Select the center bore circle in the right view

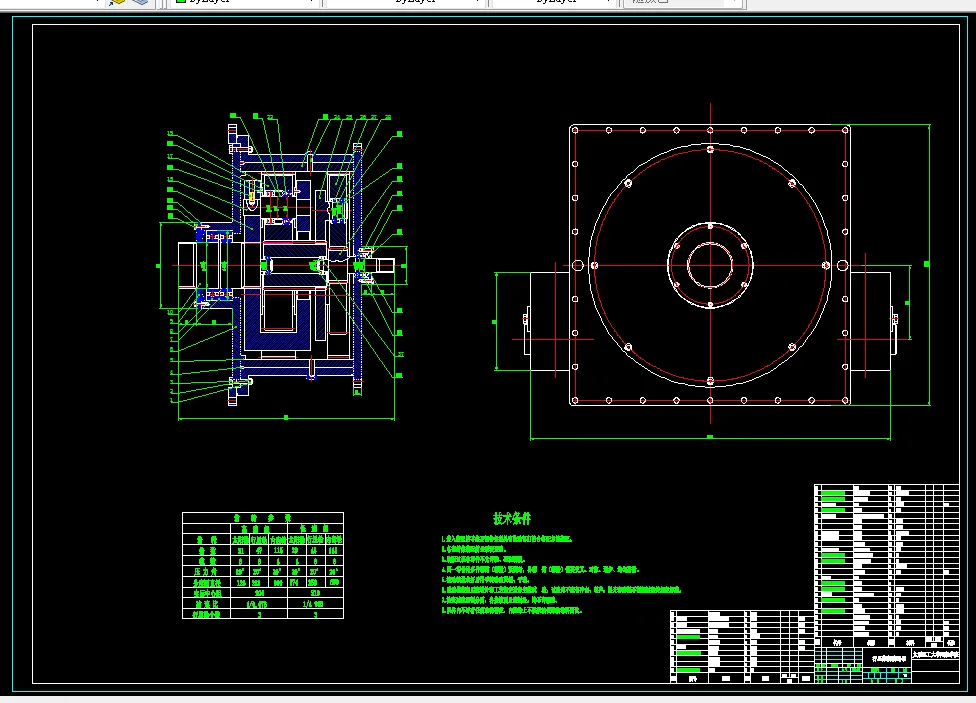[710, 265]
